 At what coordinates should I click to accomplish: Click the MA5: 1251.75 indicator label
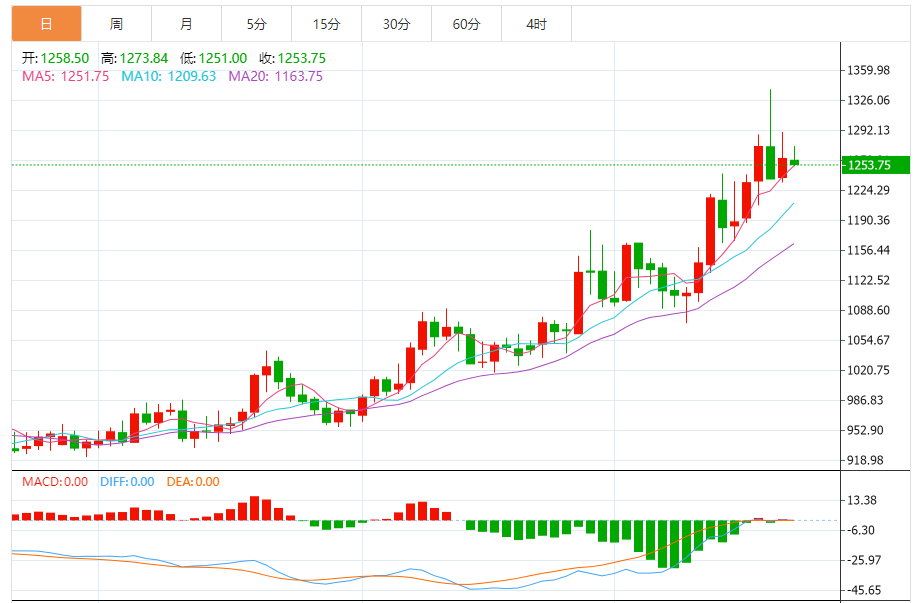[65, 76]
